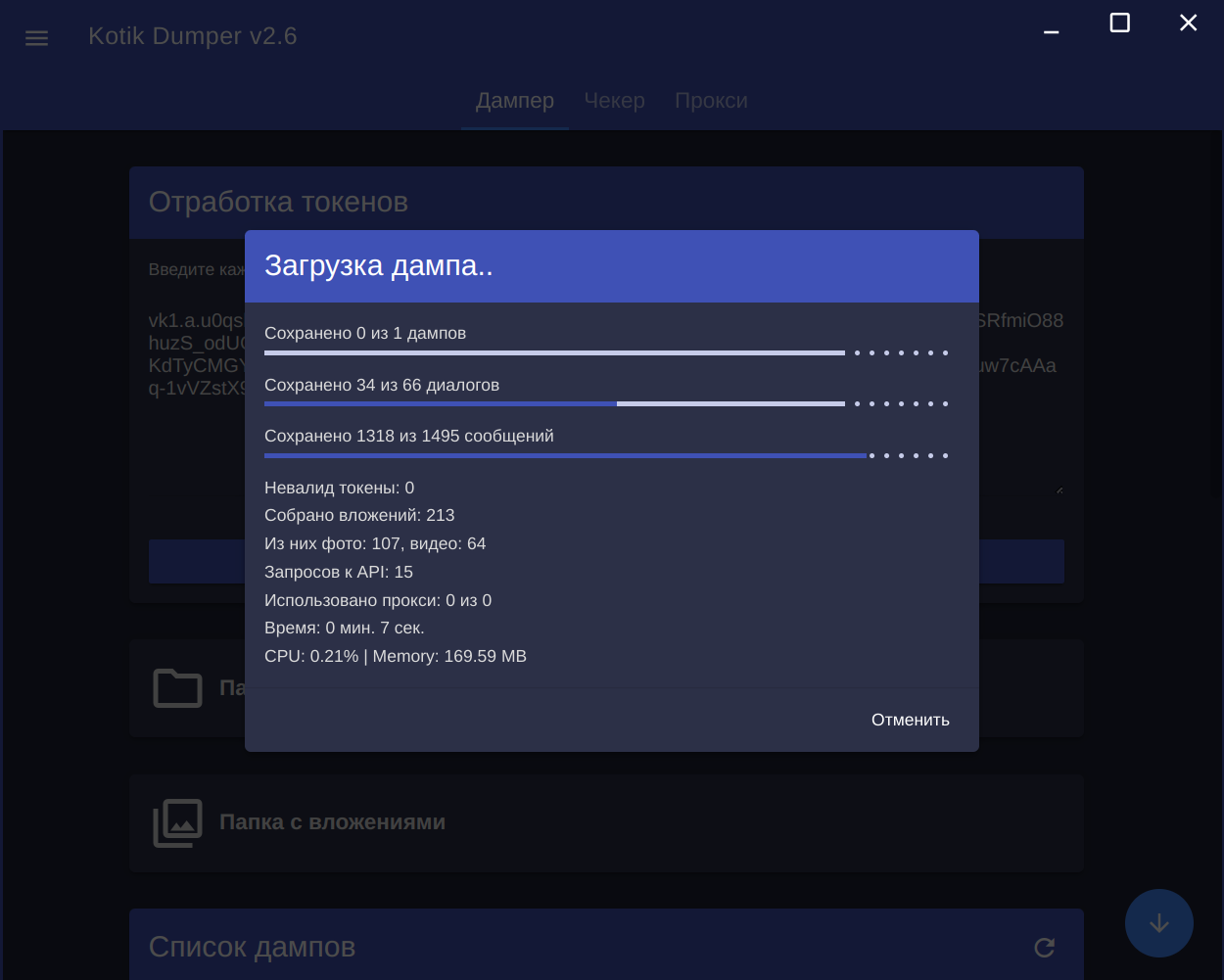Click the dialogs saved progress bar
Screen dimensions: 1224x980
606,403
